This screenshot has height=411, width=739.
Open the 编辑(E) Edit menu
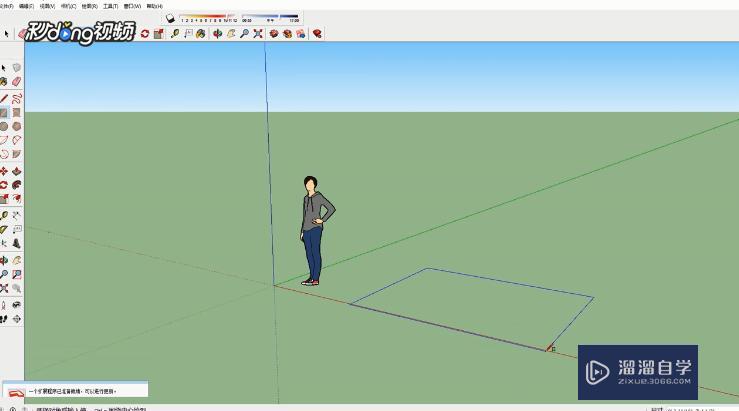pyautogui.click(x=26, y=6)
